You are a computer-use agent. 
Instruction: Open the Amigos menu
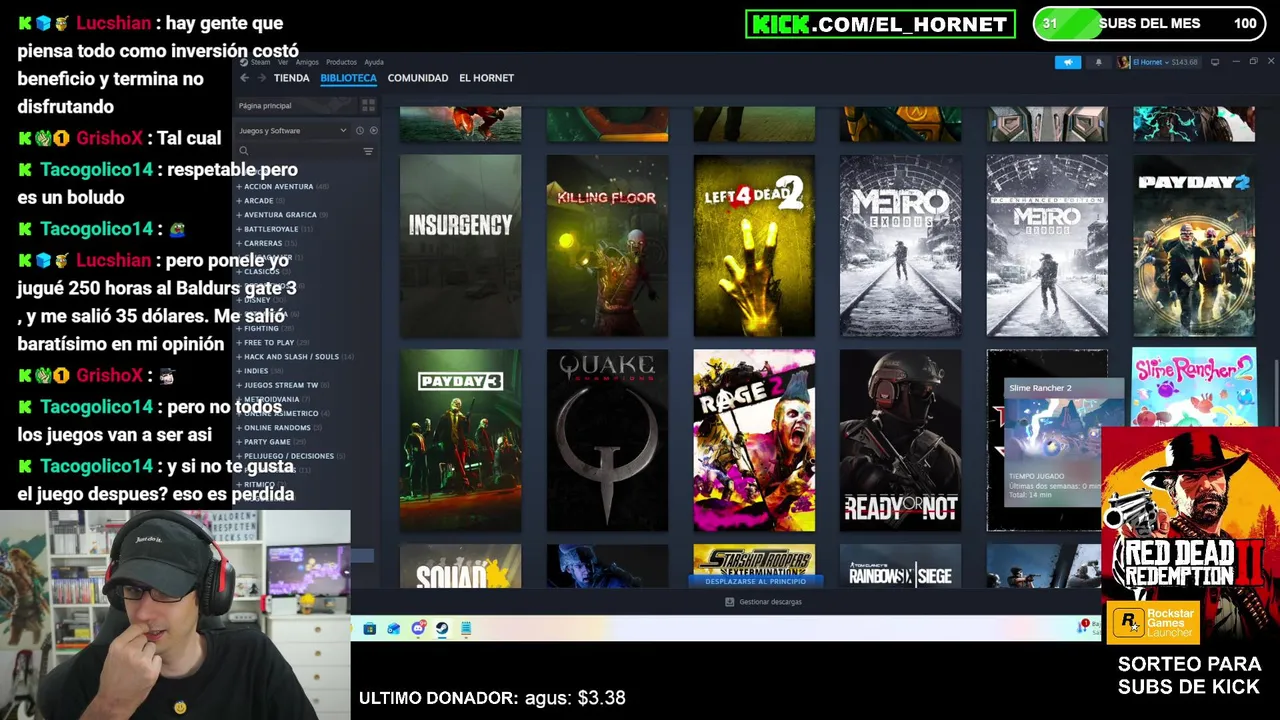(307, 62)
